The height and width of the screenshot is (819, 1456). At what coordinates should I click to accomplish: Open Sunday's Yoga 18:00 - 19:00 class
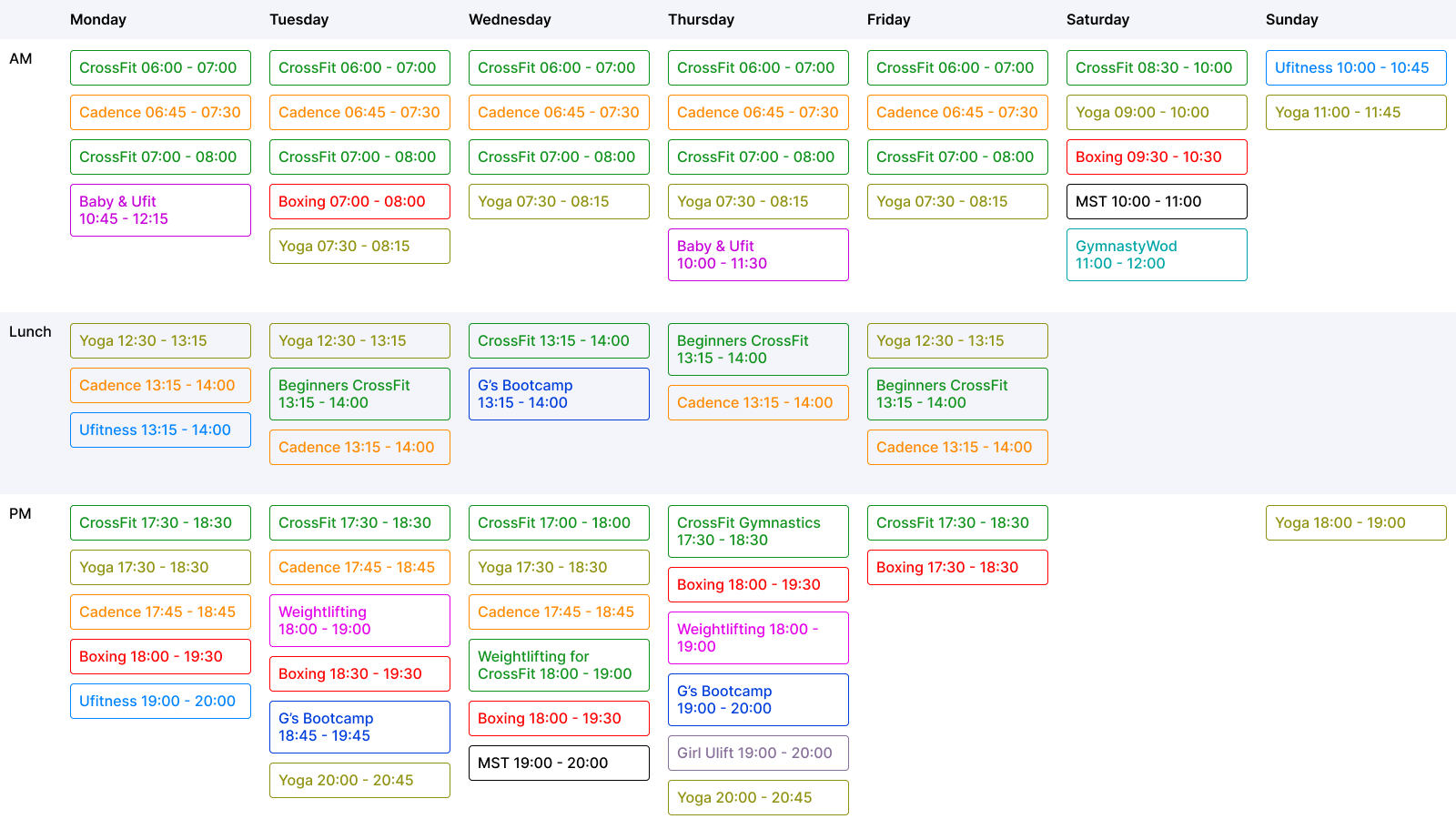click(1356, 522)
